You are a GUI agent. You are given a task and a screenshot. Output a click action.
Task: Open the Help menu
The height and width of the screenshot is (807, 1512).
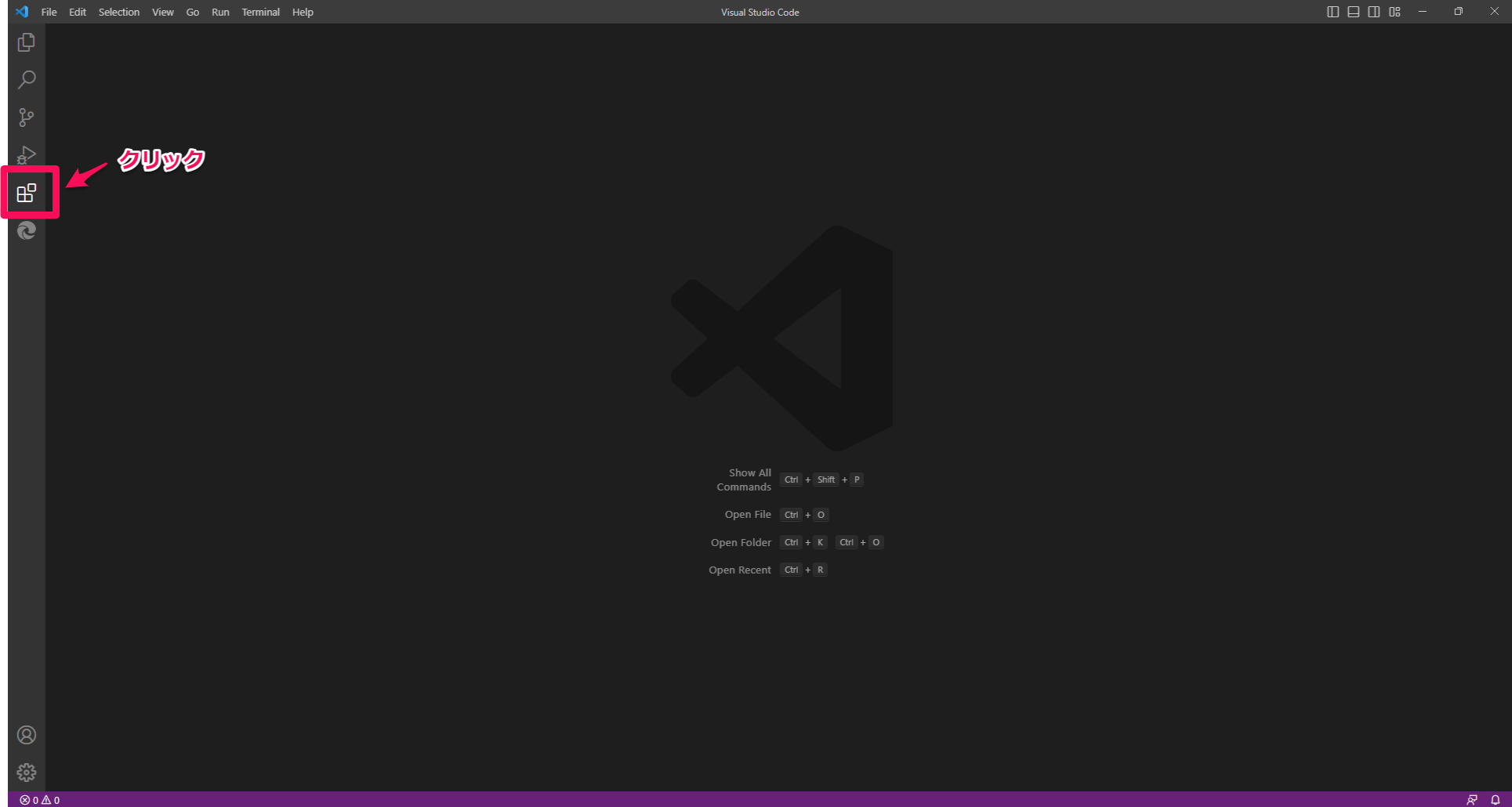[x=303, y=12]
